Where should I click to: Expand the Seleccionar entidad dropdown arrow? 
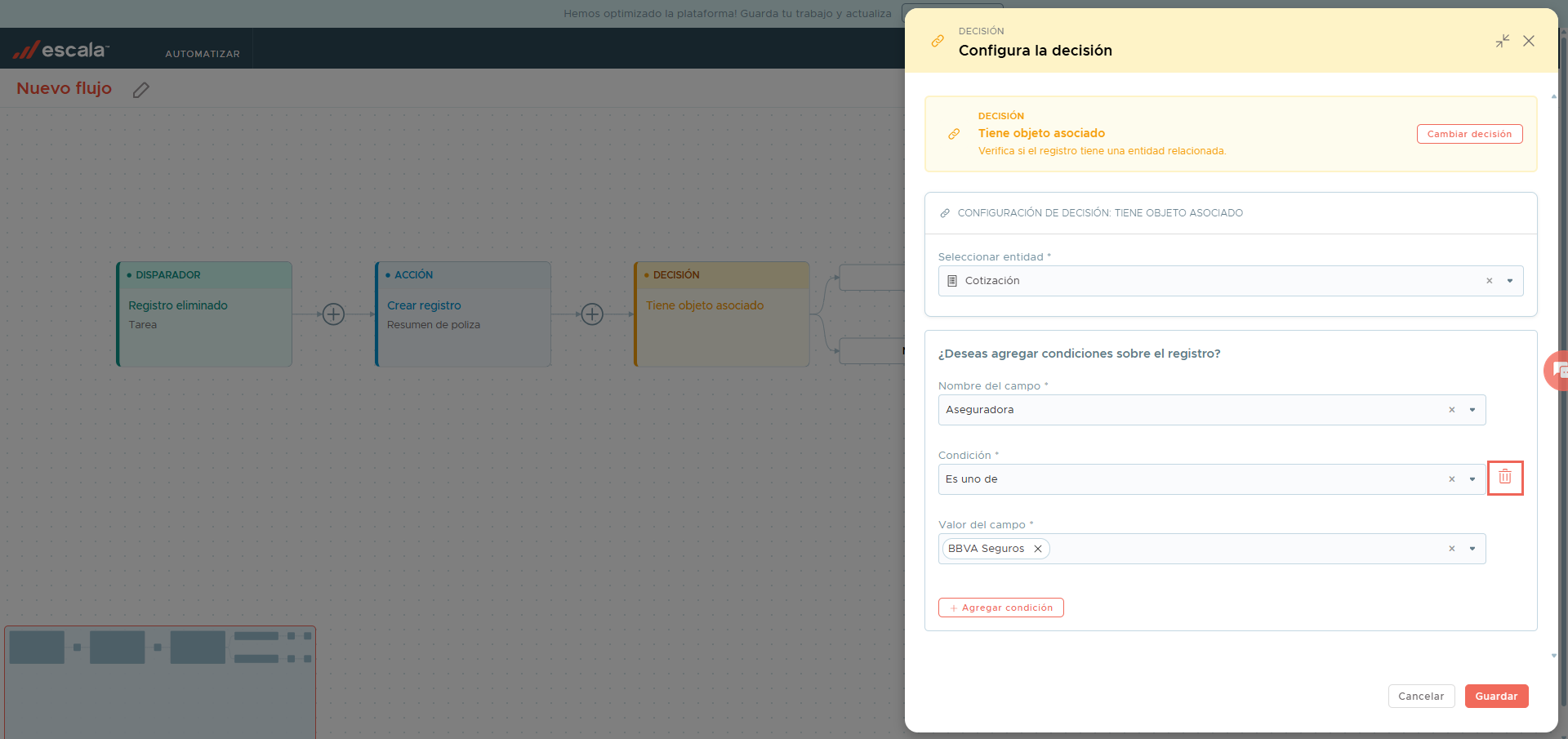[x=1510, y=281]
